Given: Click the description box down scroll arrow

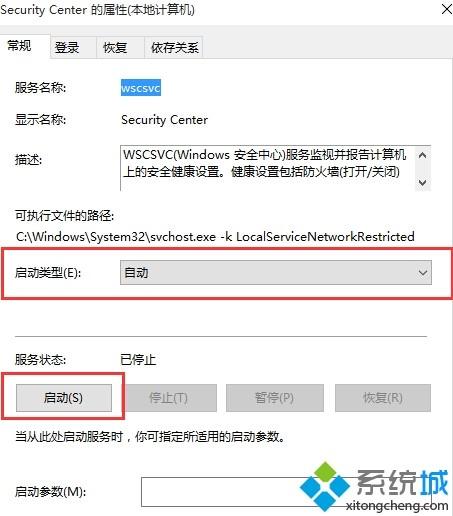Looking at the screenshot, I should tap(423, 182).
